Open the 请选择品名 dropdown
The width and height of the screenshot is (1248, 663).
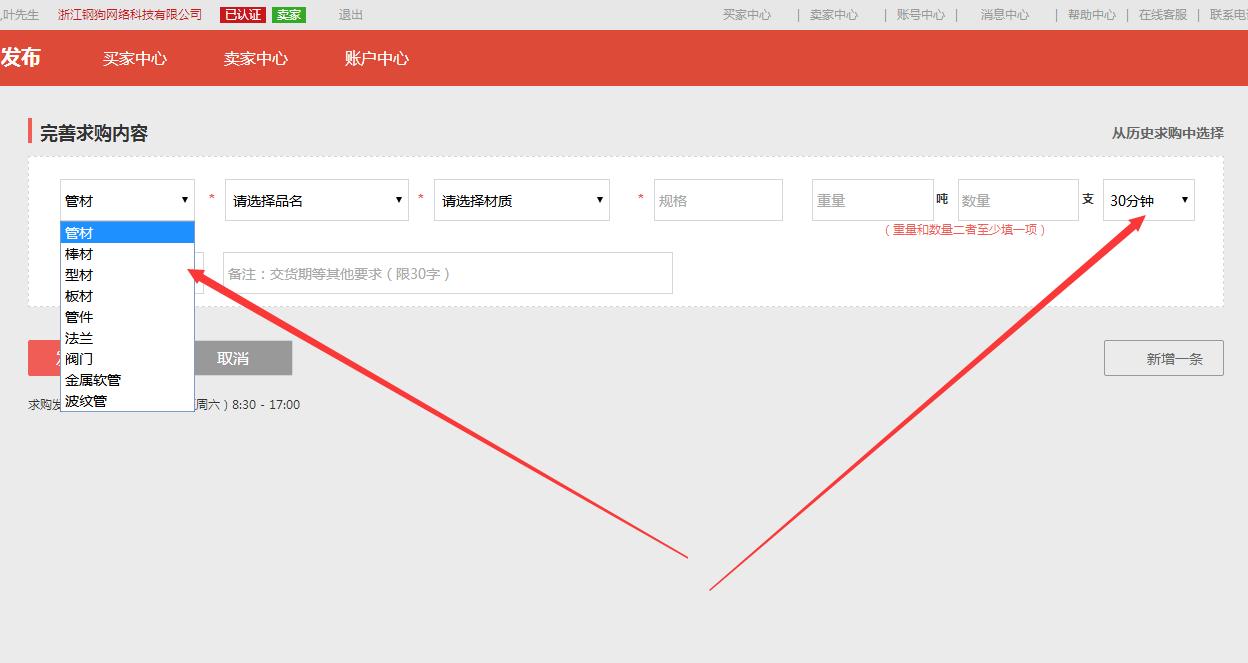316,199
